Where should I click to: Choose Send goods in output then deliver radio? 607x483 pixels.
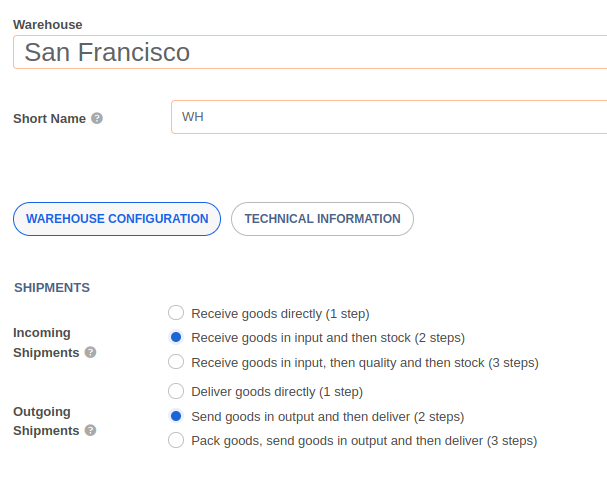(x=176, y=416)
